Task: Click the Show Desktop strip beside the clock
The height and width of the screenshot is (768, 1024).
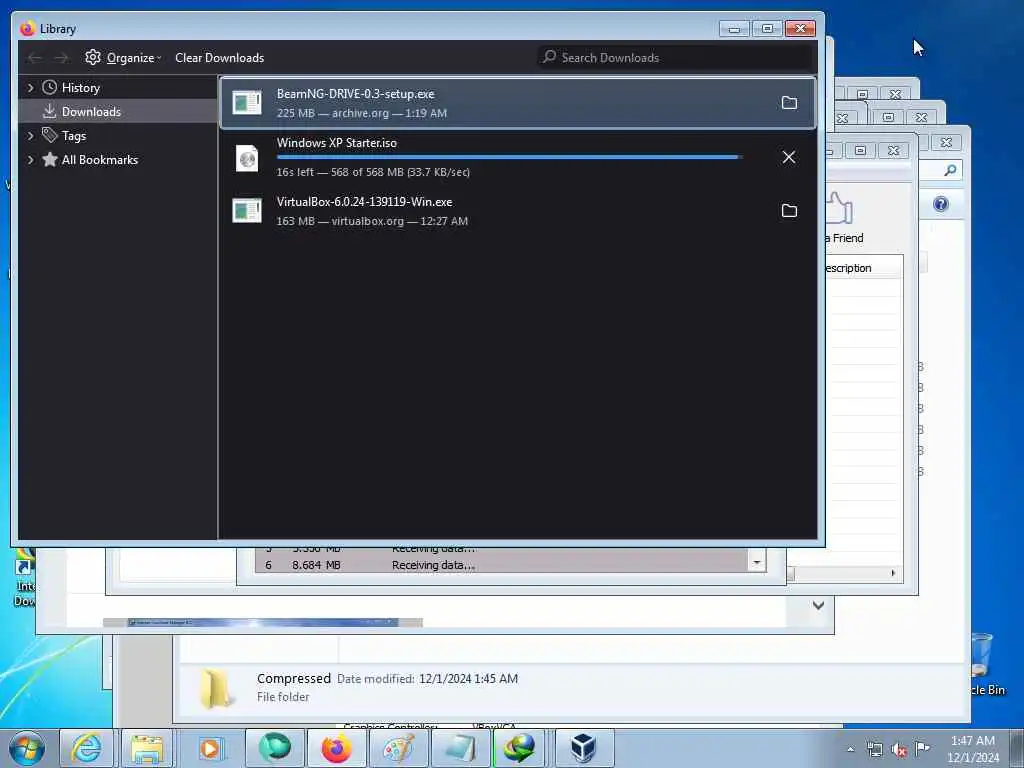Action: [1017, 748]
